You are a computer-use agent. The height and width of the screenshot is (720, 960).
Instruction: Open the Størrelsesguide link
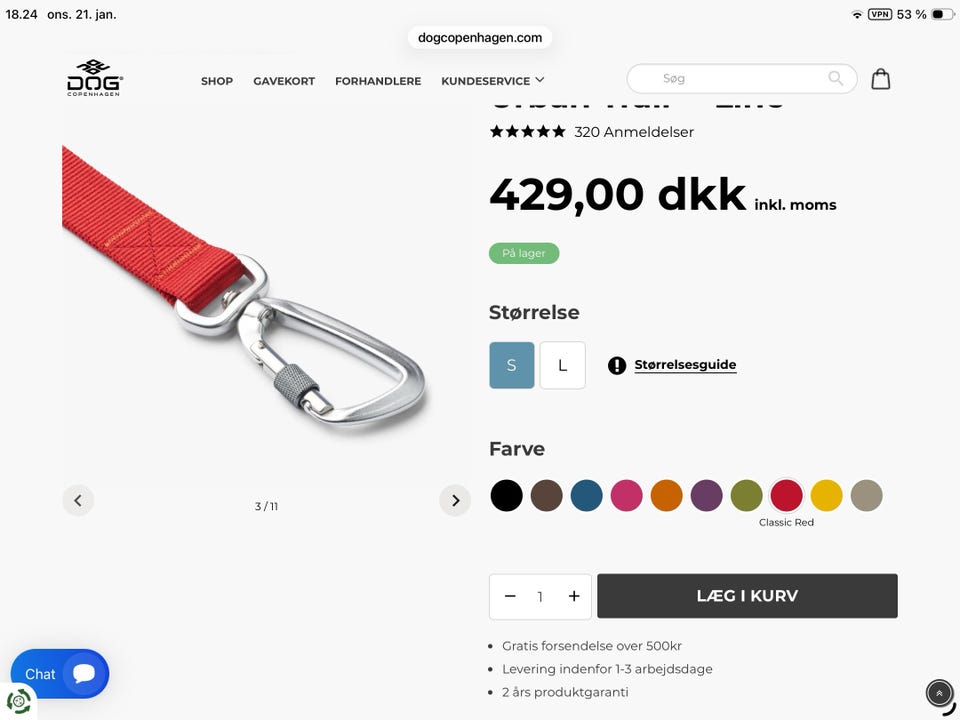coord(685,365)
